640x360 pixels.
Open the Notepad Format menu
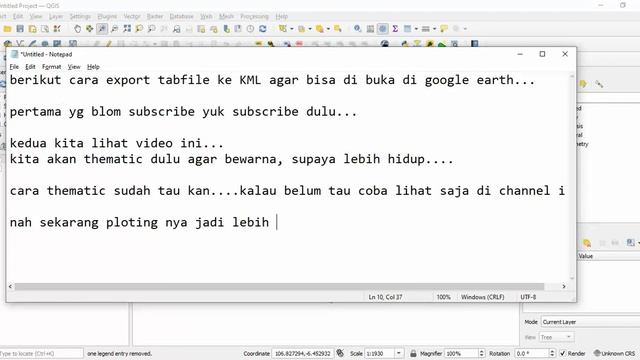coord(51,67)
